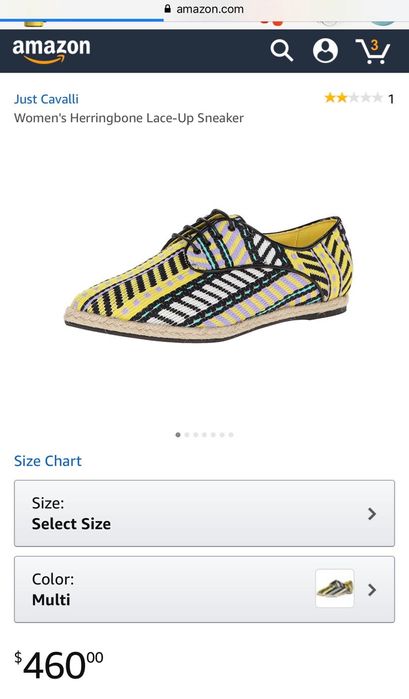The height and width of the screenshot is (699, 409).
Task: Tap the lock icon beside amazon.com
Action: [x=168, y=8]
